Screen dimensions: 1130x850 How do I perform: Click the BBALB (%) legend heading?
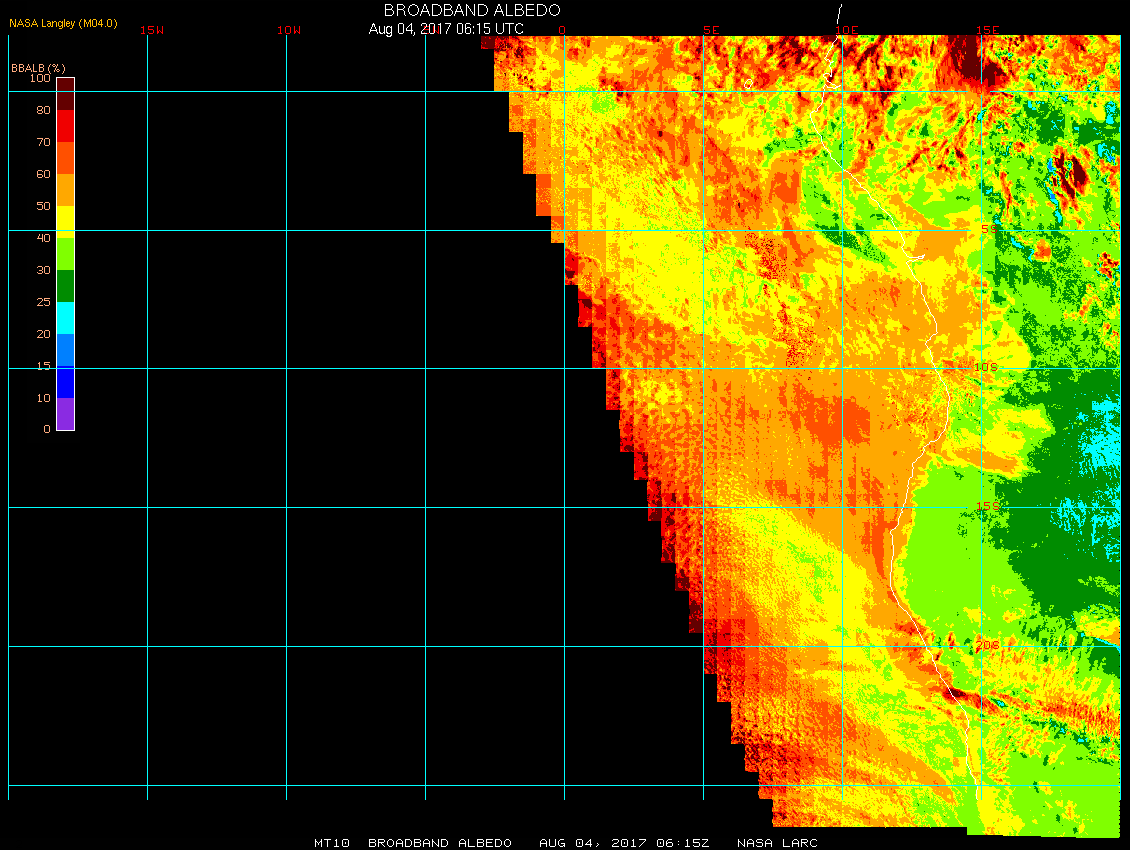(38, 67)
